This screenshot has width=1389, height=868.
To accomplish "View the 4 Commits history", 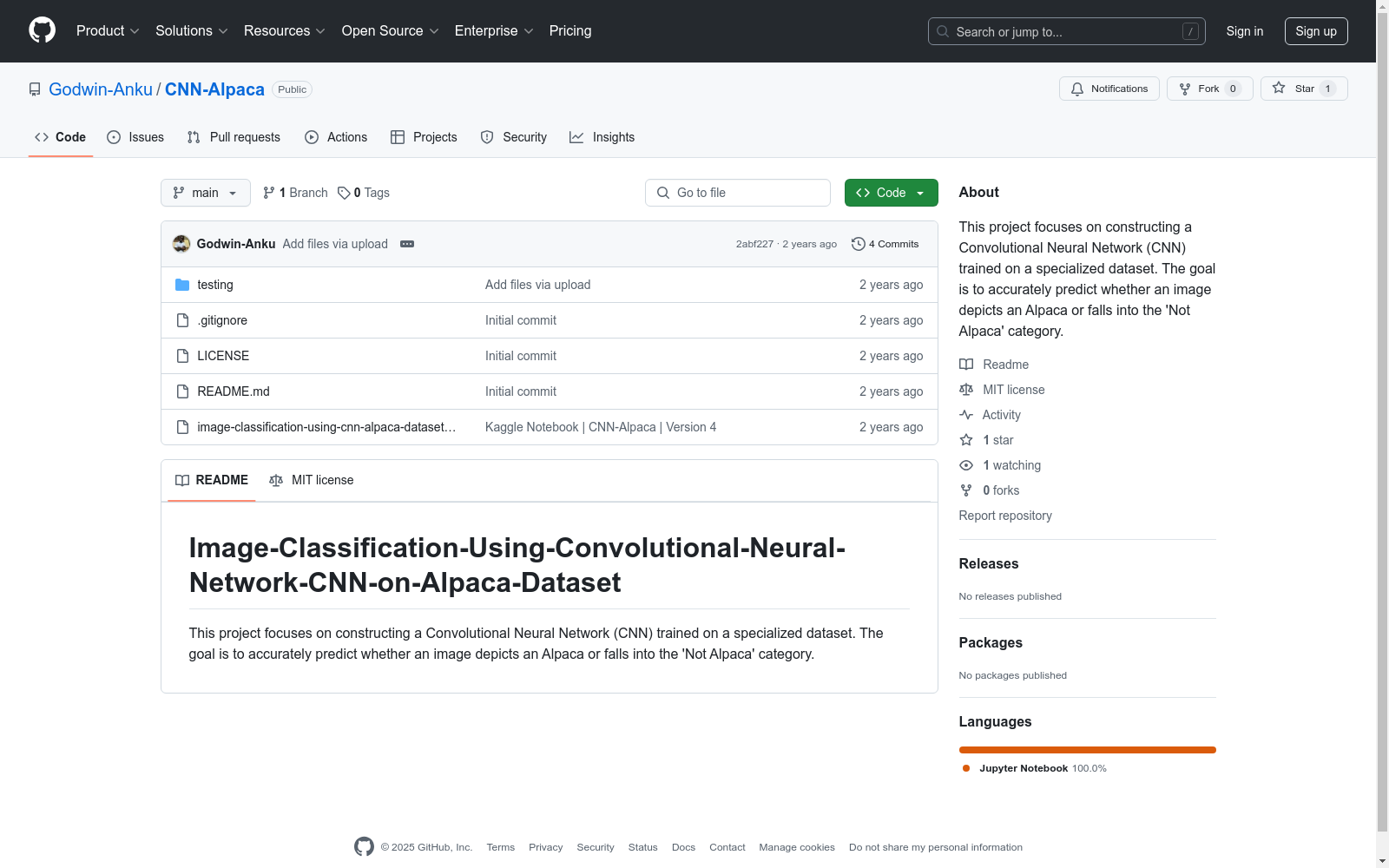I will (x=885, y=244).
